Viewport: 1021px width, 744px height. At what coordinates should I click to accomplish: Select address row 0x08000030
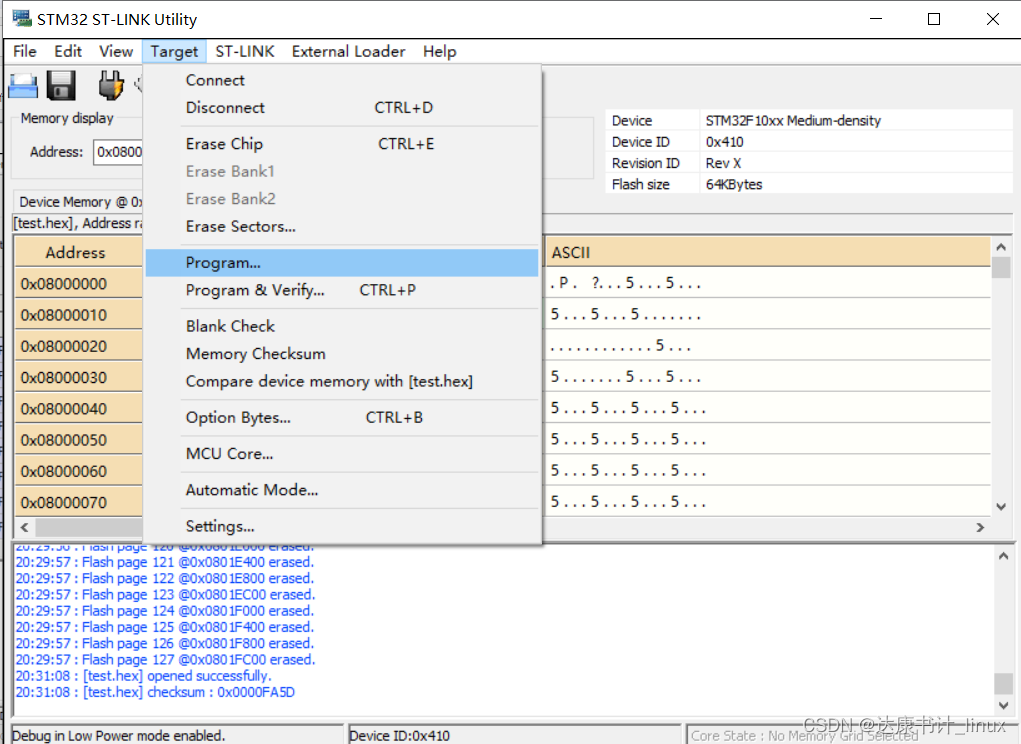tap(78, 378)
